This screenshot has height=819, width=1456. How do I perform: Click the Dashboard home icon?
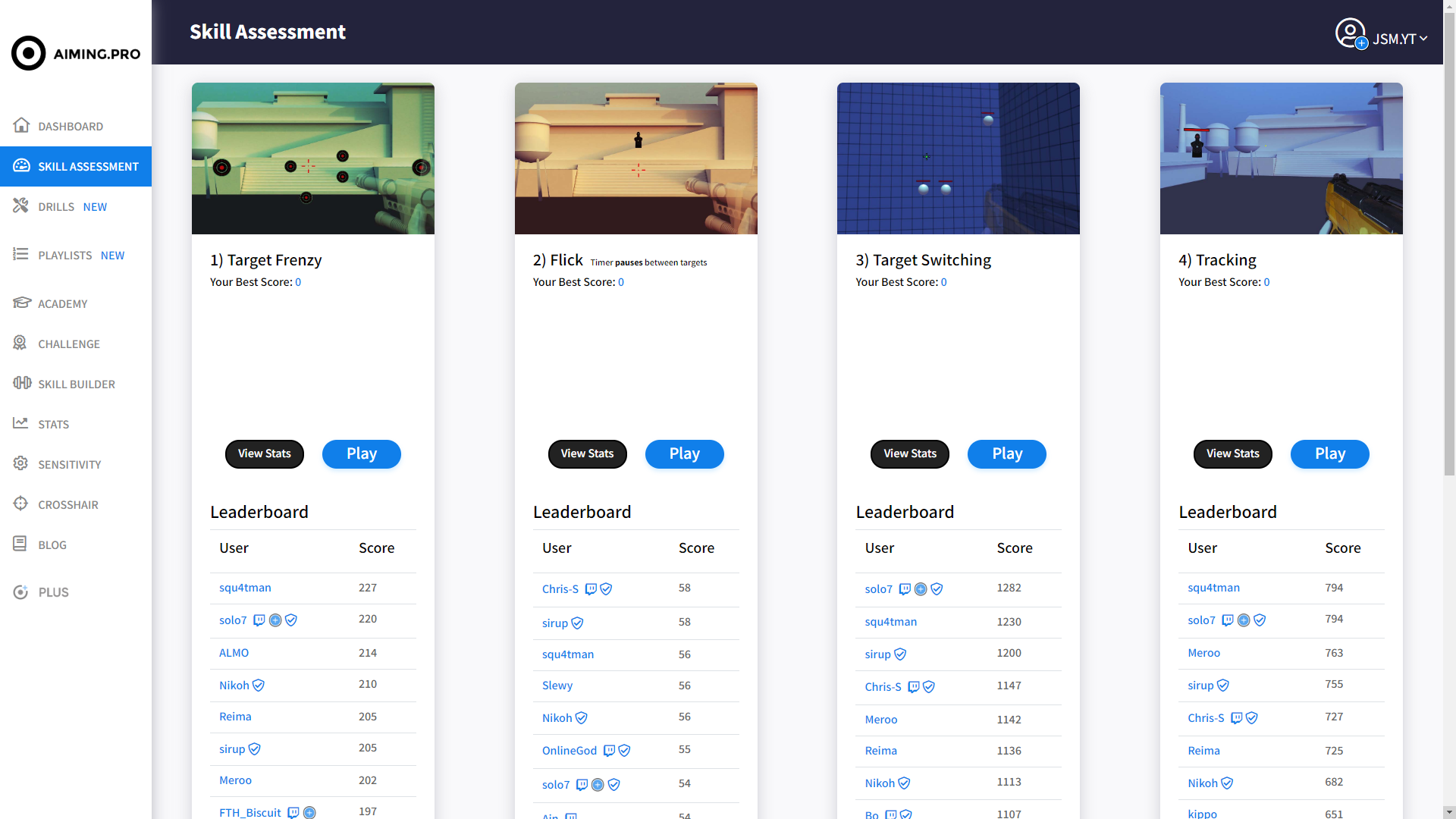[x=21, y=125]
